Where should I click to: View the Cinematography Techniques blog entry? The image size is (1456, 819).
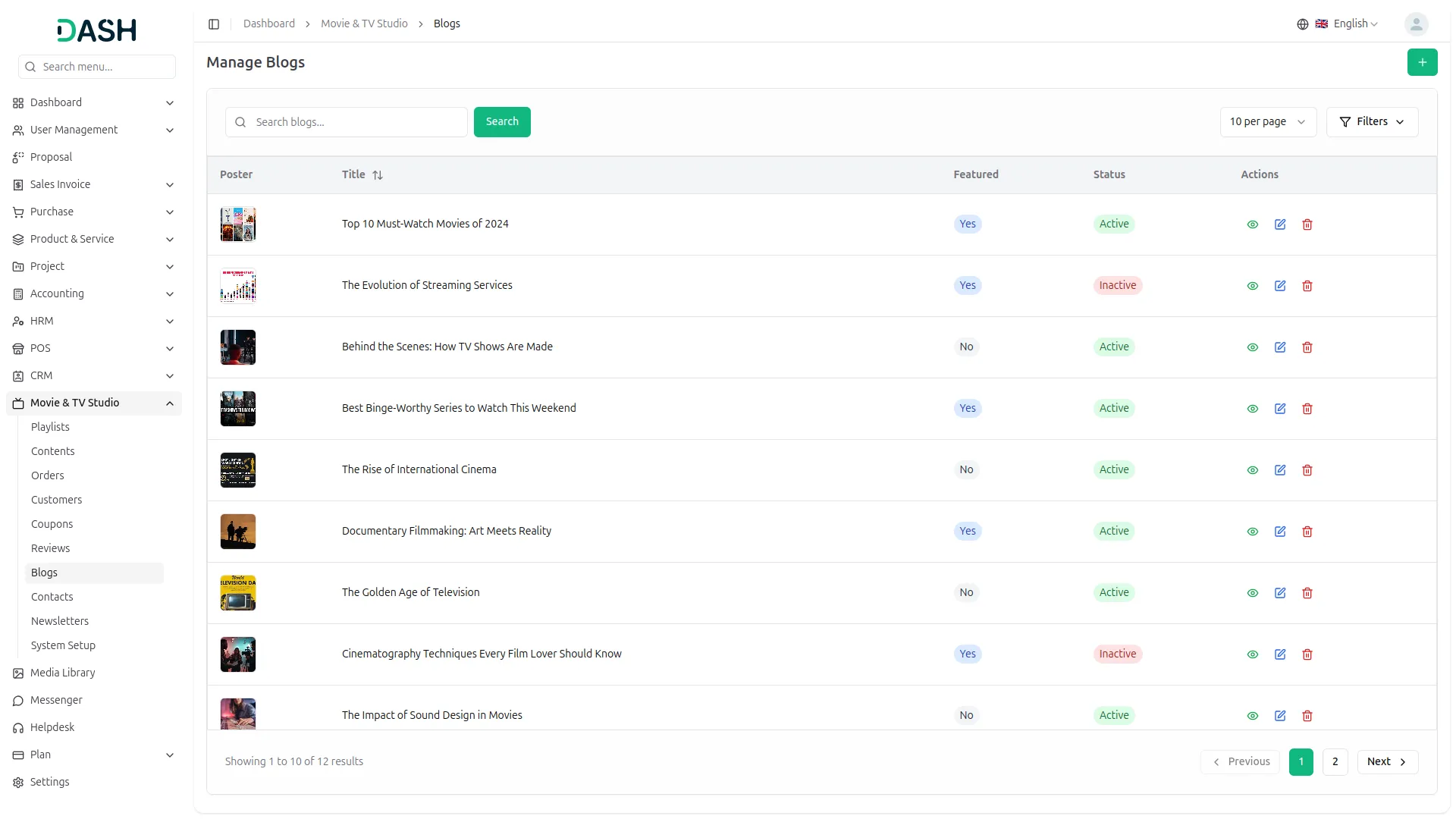click(x=1253, y=654)
